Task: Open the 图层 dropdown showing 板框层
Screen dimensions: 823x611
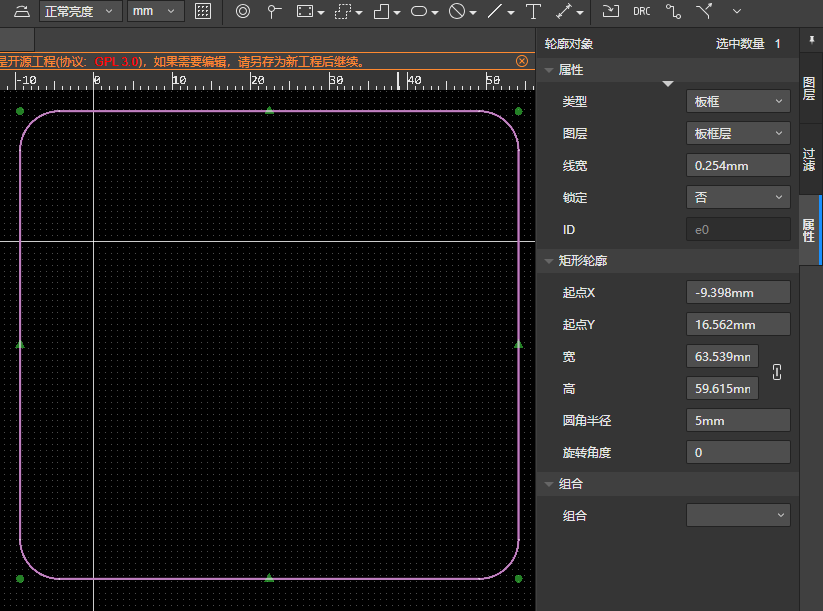Action: tap(738, 133)
